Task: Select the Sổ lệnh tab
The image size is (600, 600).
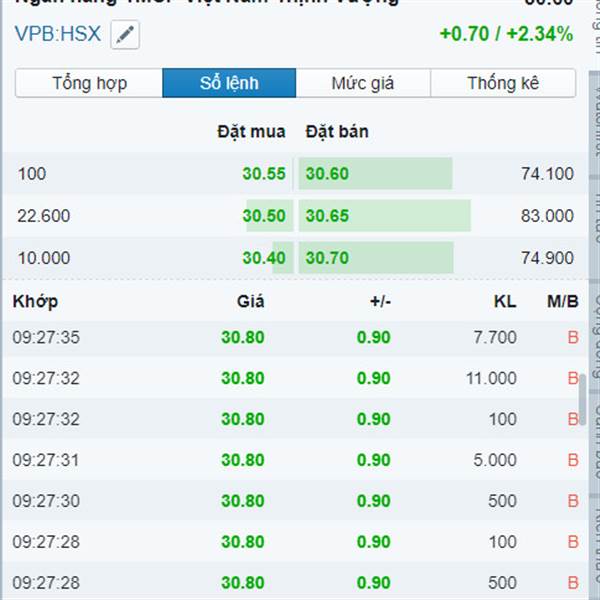Action: pyautogui.click(x=229, y=83)
